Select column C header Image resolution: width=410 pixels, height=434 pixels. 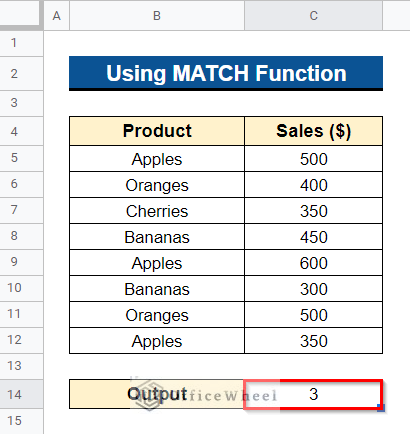pyautogui.click(x=313, y=15)
